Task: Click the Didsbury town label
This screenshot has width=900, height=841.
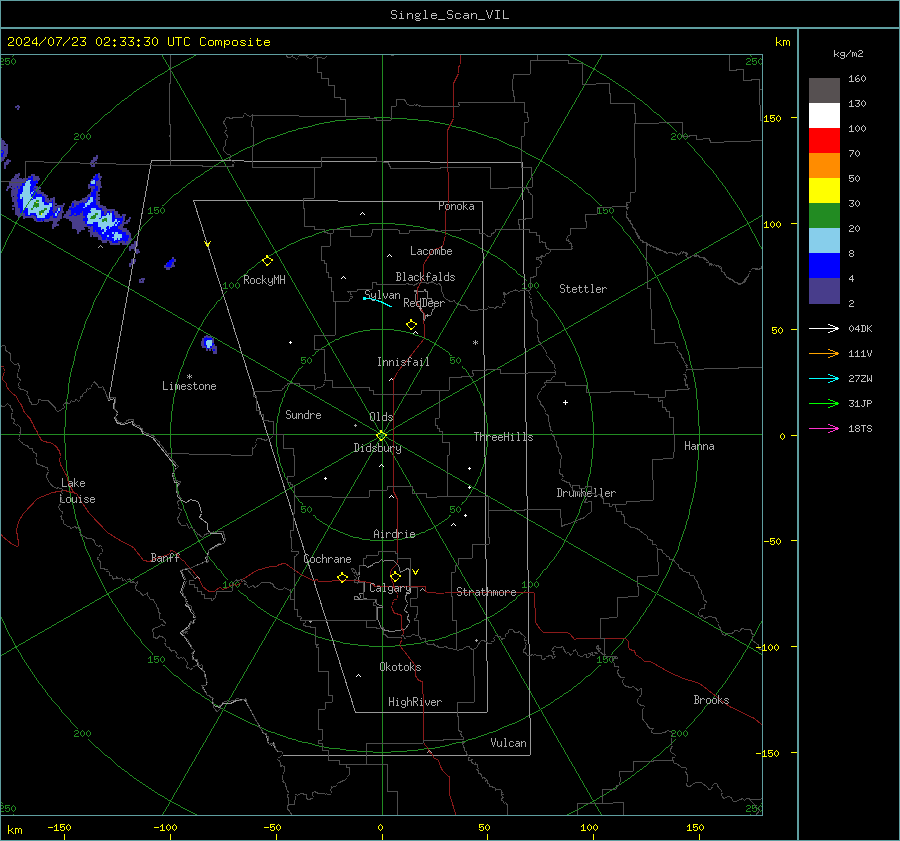Action: click(377, 448)
